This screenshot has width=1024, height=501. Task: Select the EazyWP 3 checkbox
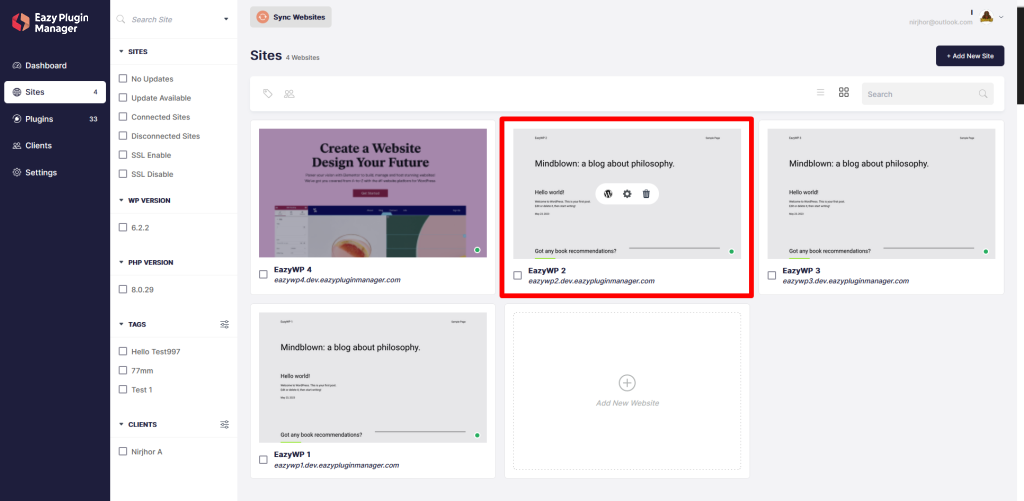click(772, 275)
